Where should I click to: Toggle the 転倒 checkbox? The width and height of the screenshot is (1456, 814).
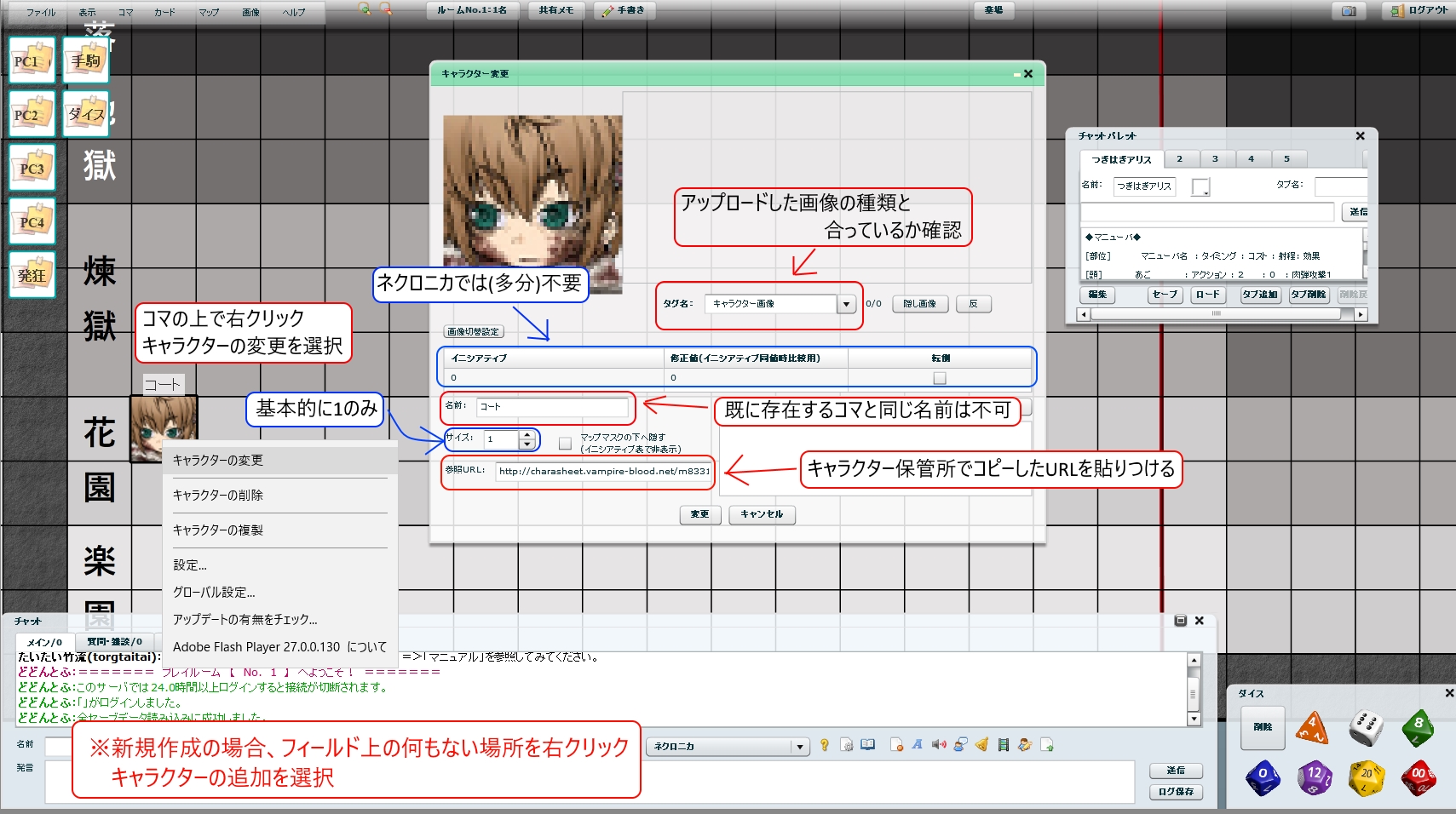pyautogui.click(x=940, y=377)
